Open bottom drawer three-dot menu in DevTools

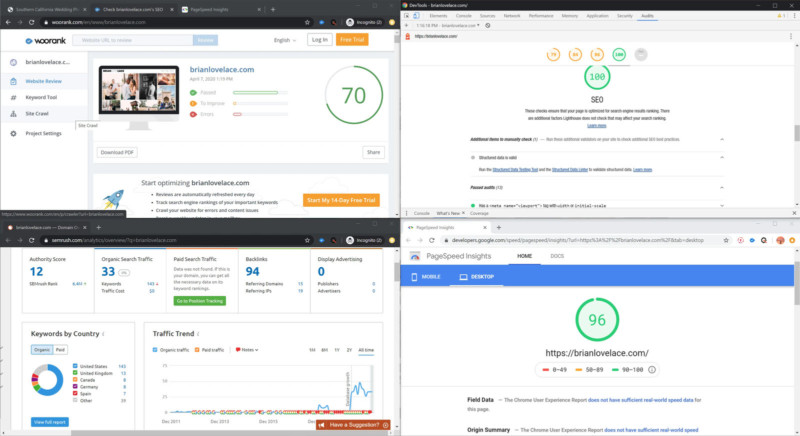(x=406, y=213)
